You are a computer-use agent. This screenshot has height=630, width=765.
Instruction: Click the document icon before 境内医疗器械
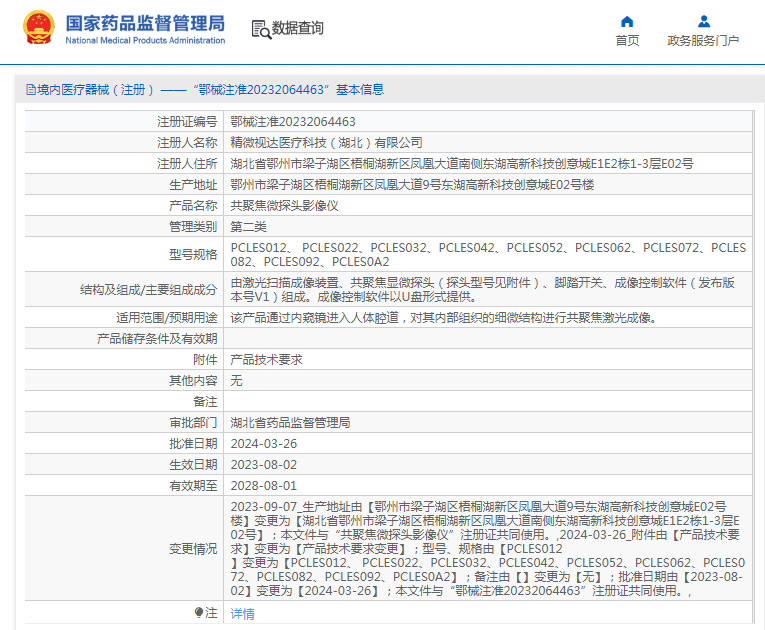31,90
